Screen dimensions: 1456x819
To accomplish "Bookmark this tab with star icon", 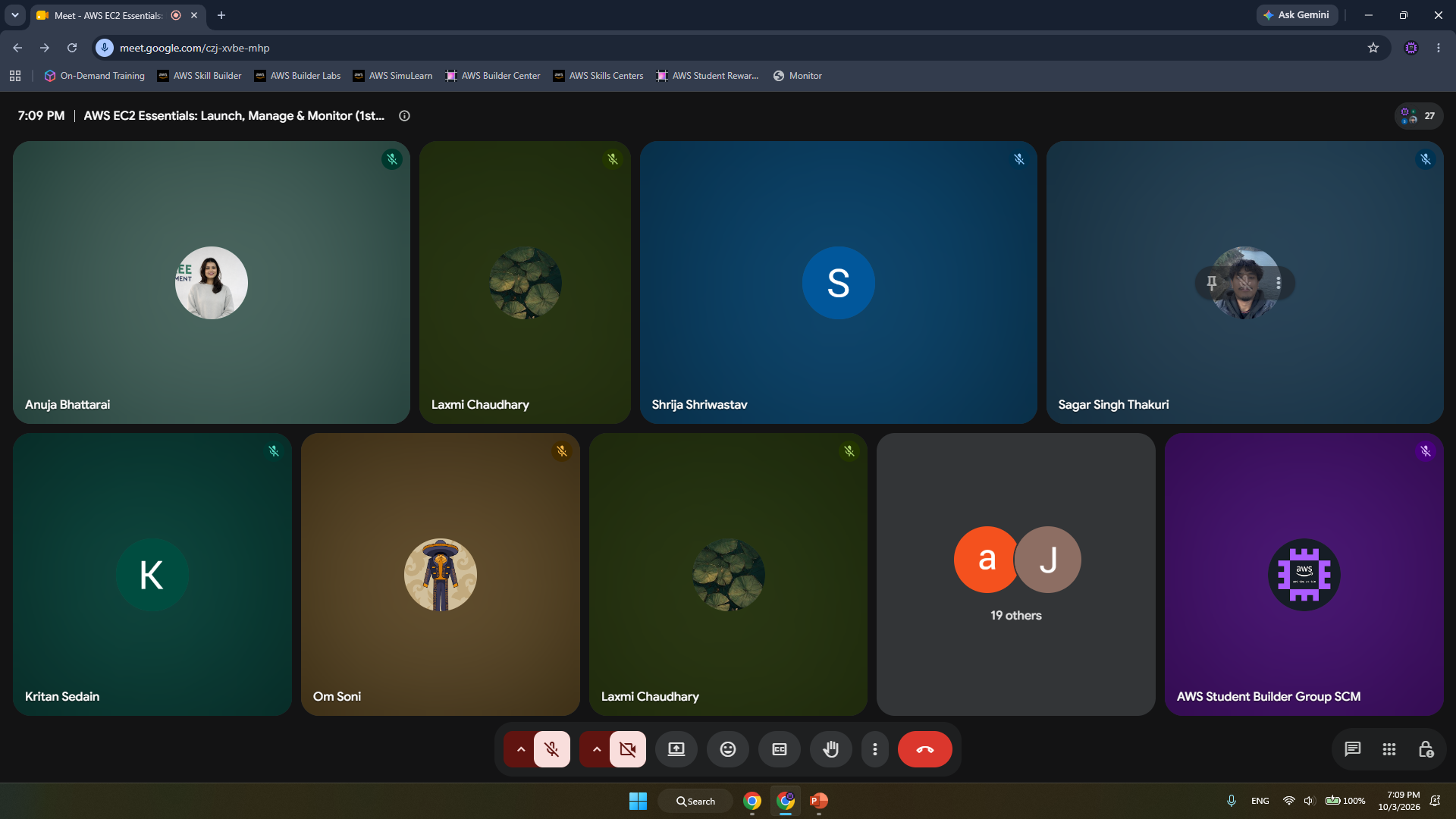I will click(1373, 48).
